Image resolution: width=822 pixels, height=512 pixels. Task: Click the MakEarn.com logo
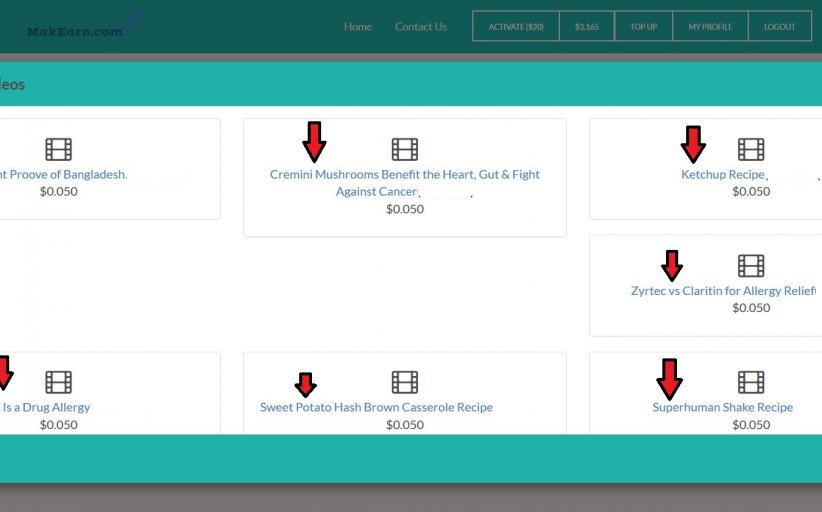(x=82, y=28)
